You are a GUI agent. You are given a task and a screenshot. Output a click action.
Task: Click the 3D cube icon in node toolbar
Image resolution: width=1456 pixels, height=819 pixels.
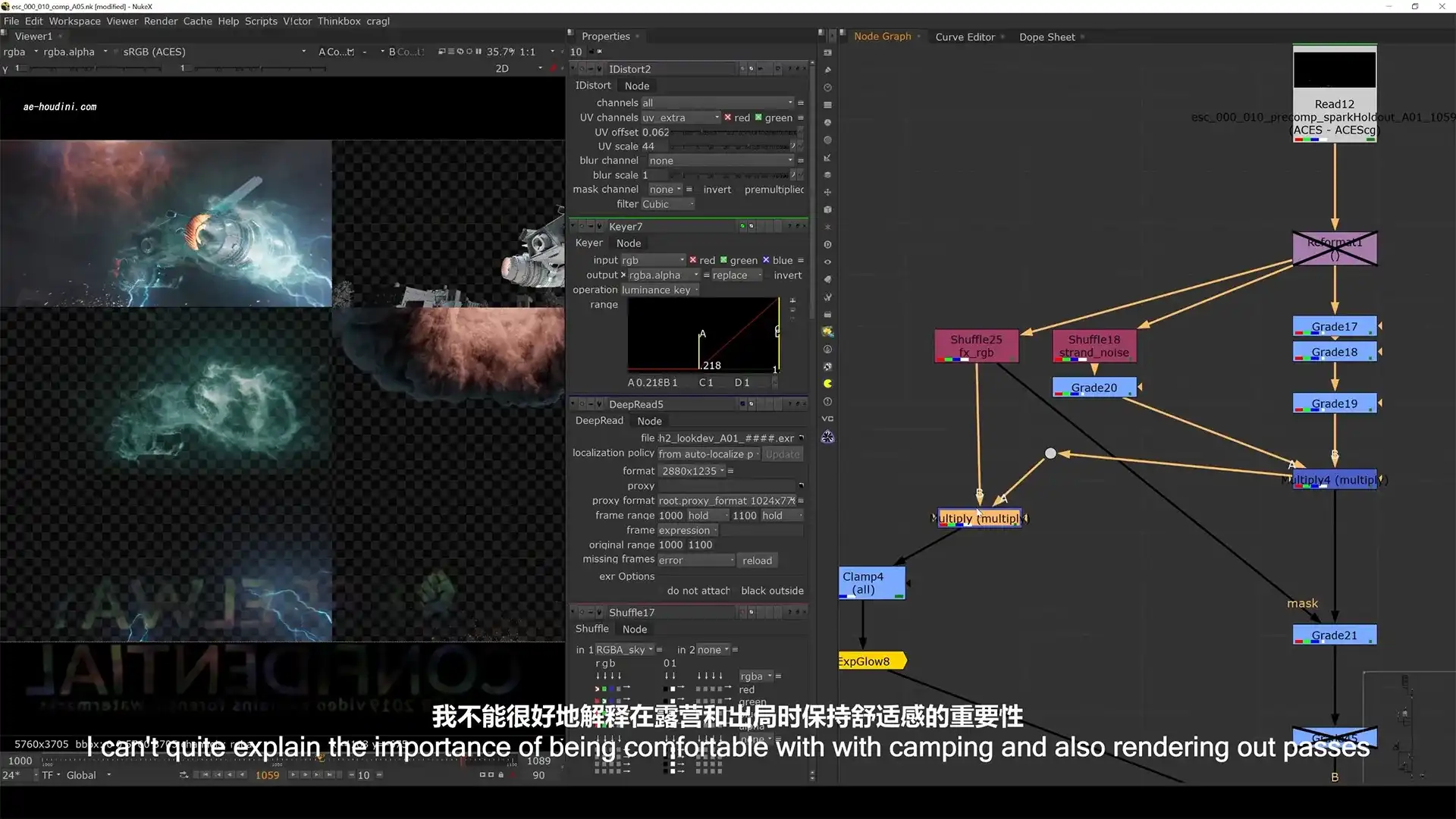827,209
